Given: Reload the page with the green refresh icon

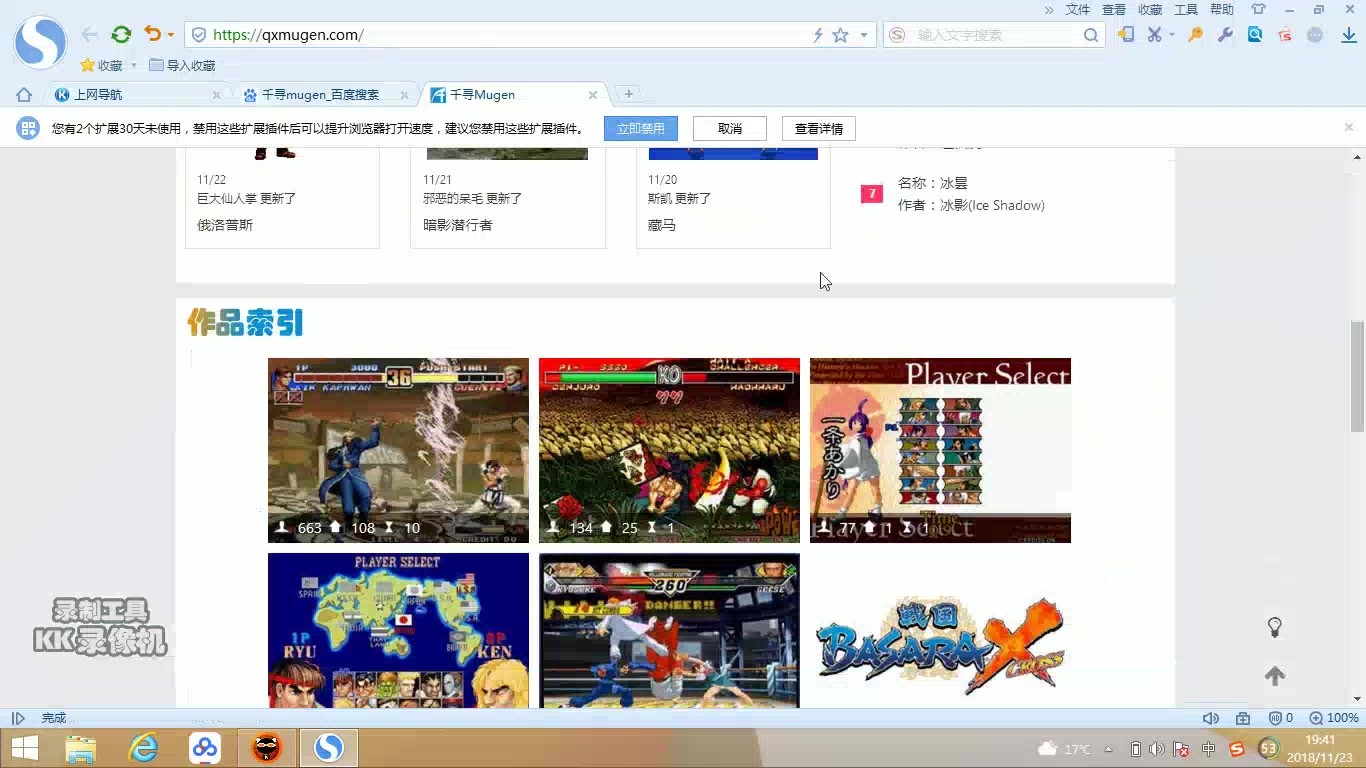Looking at the screenshot, I should [121, 35].
